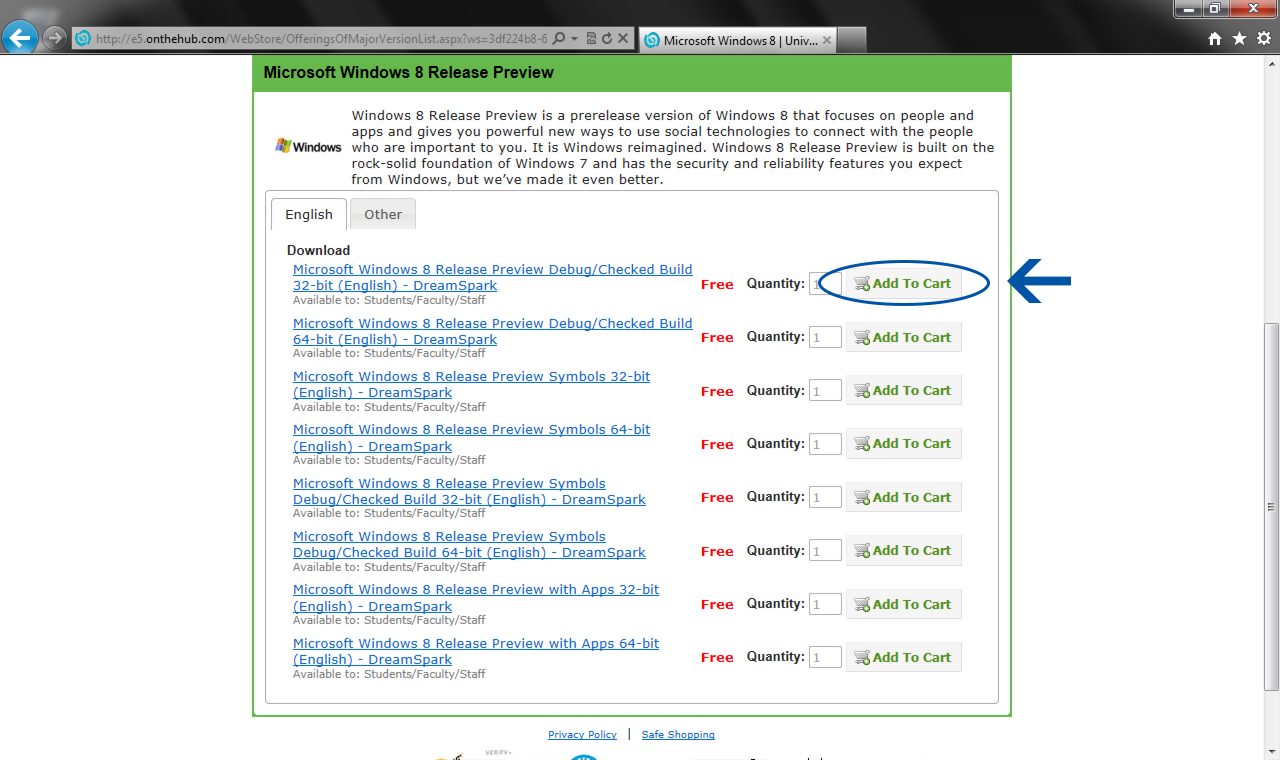Add Symbols Debug/Checked 32-bit to cart
The width and height of the screenshot is (1280, 760).
(904, 497)
